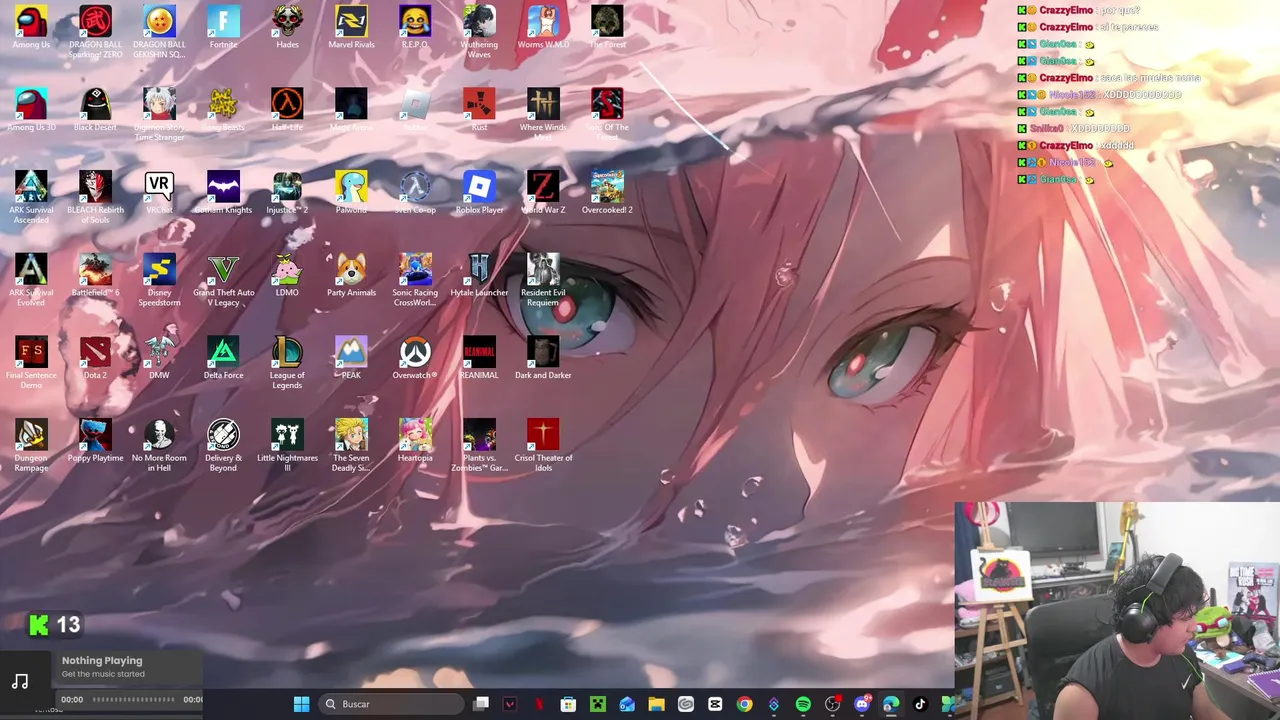Select the Gotham Knights shortcut

click(x=223, y=194)
